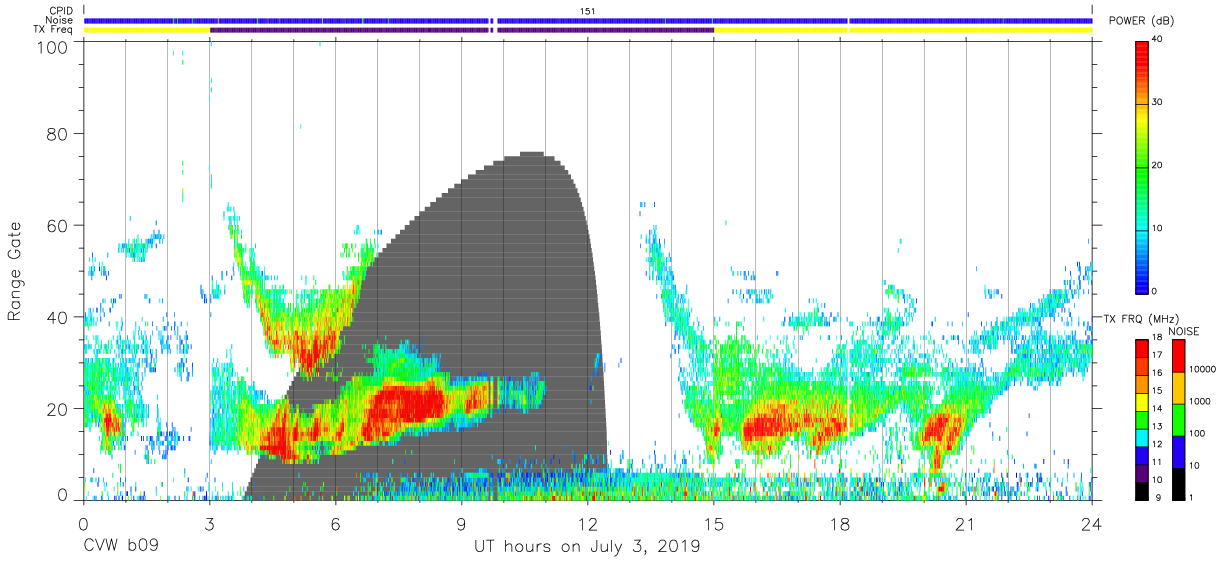Click the blue Noise indicator bar
Viewport: 1228px width, 567px height.
[x=588, y=20]
